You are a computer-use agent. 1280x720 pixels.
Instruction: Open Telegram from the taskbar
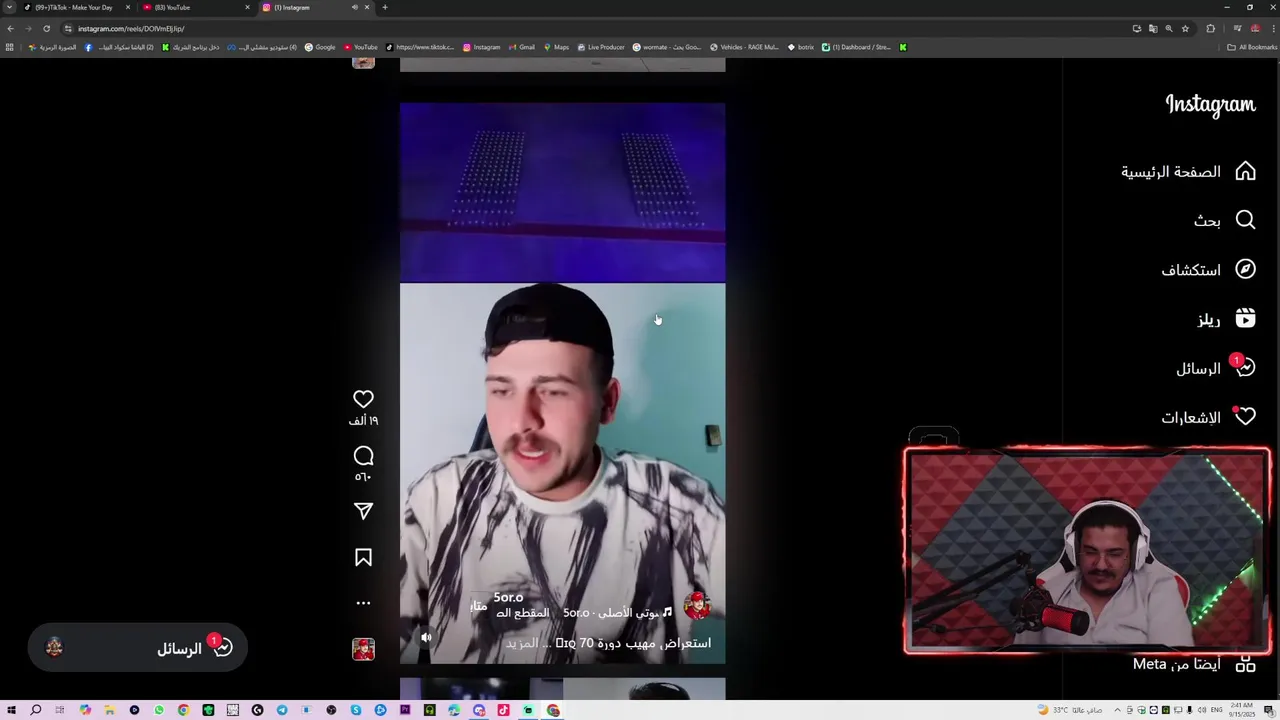[282, 710]
